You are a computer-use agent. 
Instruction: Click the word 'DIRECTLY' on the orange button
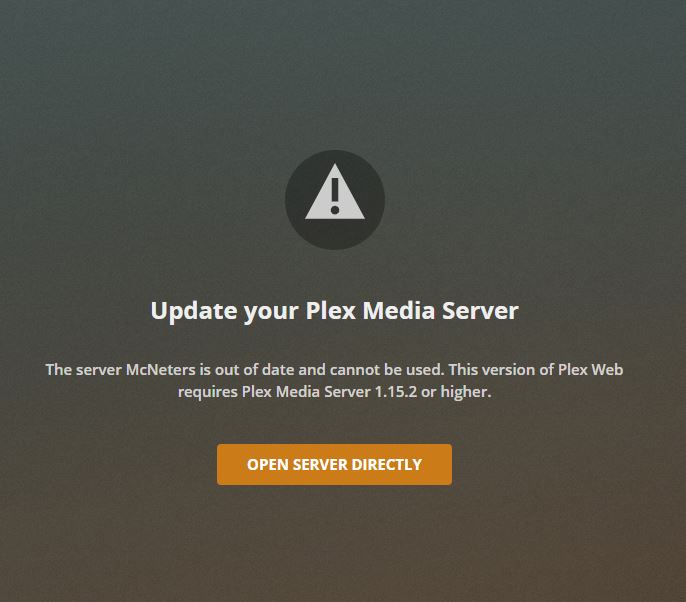coord(386,465)
